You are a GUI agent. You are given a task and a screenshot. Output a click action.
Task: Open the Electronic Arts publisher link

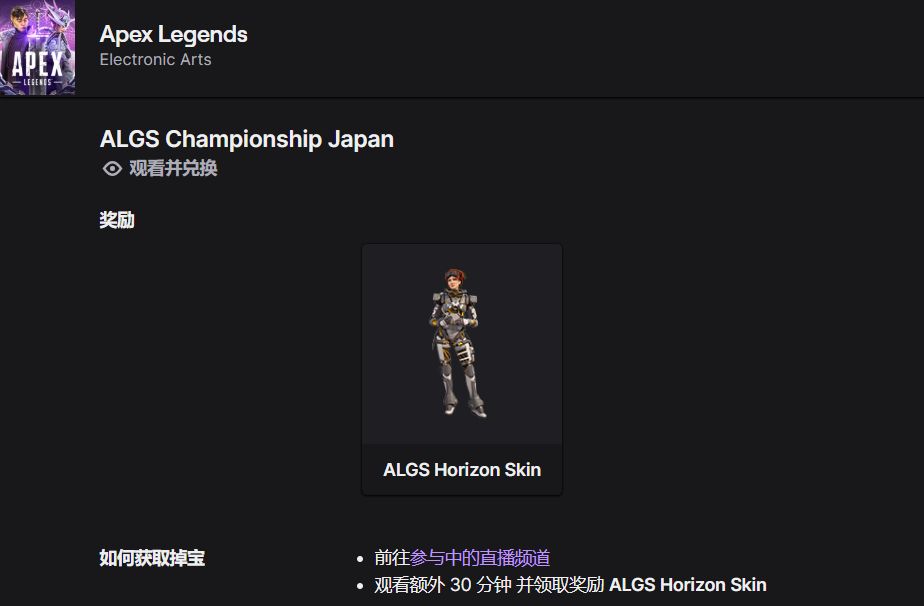click(x=156, y=60)
